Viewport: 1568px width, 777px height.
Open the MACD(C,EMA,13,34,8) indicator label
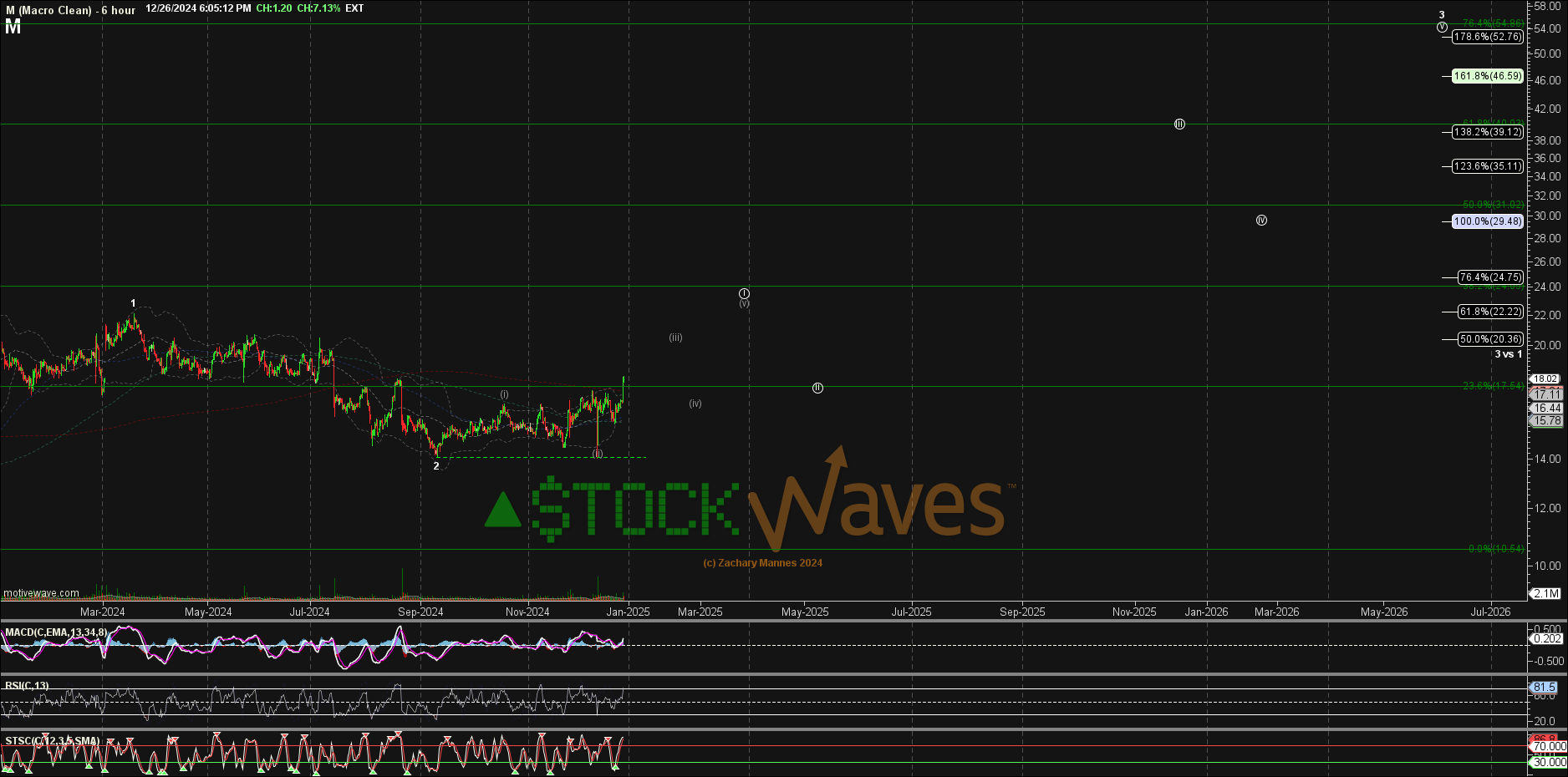57,632
